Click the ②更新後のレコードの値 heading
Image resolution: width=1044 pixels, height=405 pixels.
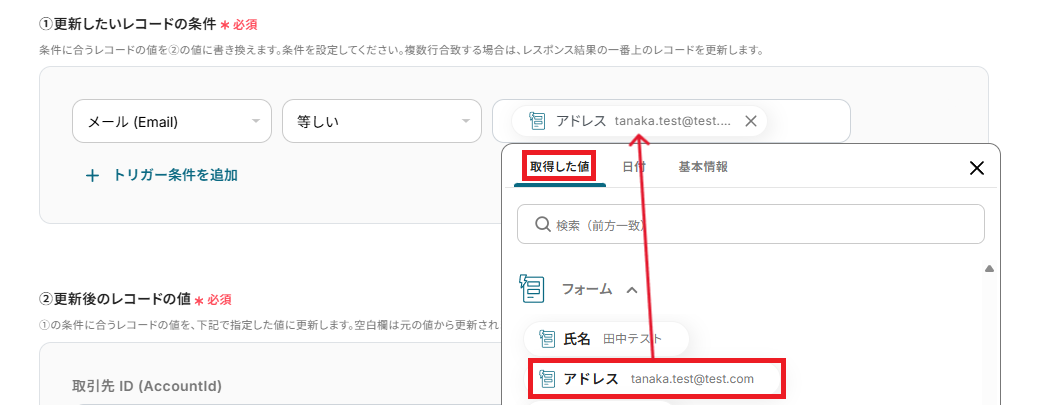[x=115, y=297]
